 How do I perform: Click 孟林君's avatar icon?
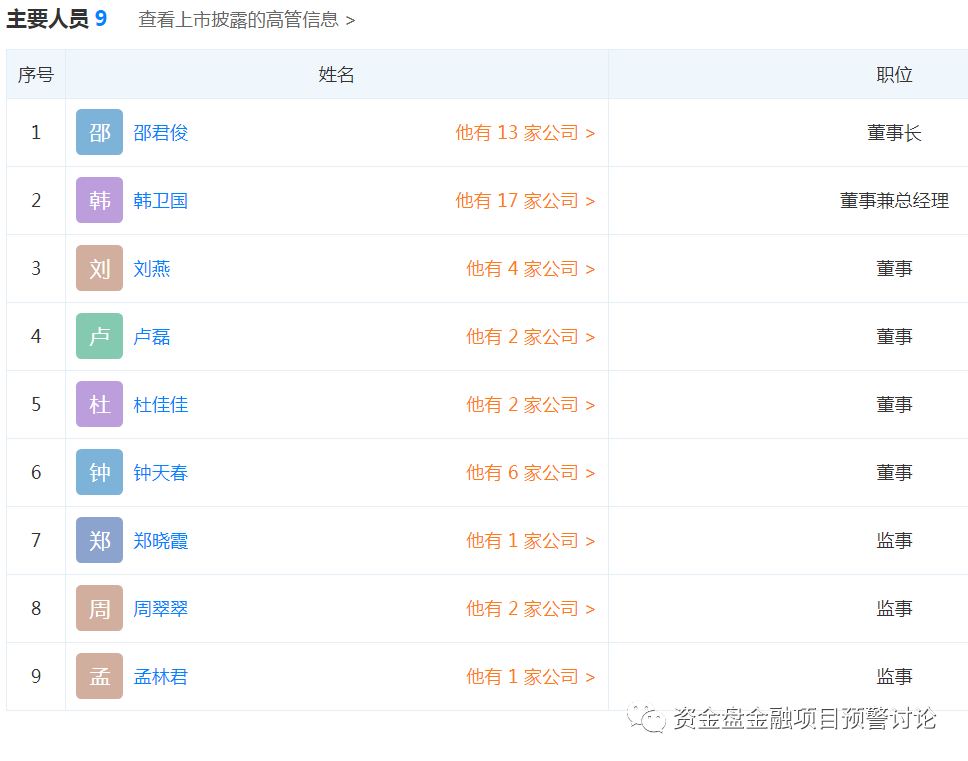click(98, 676)
